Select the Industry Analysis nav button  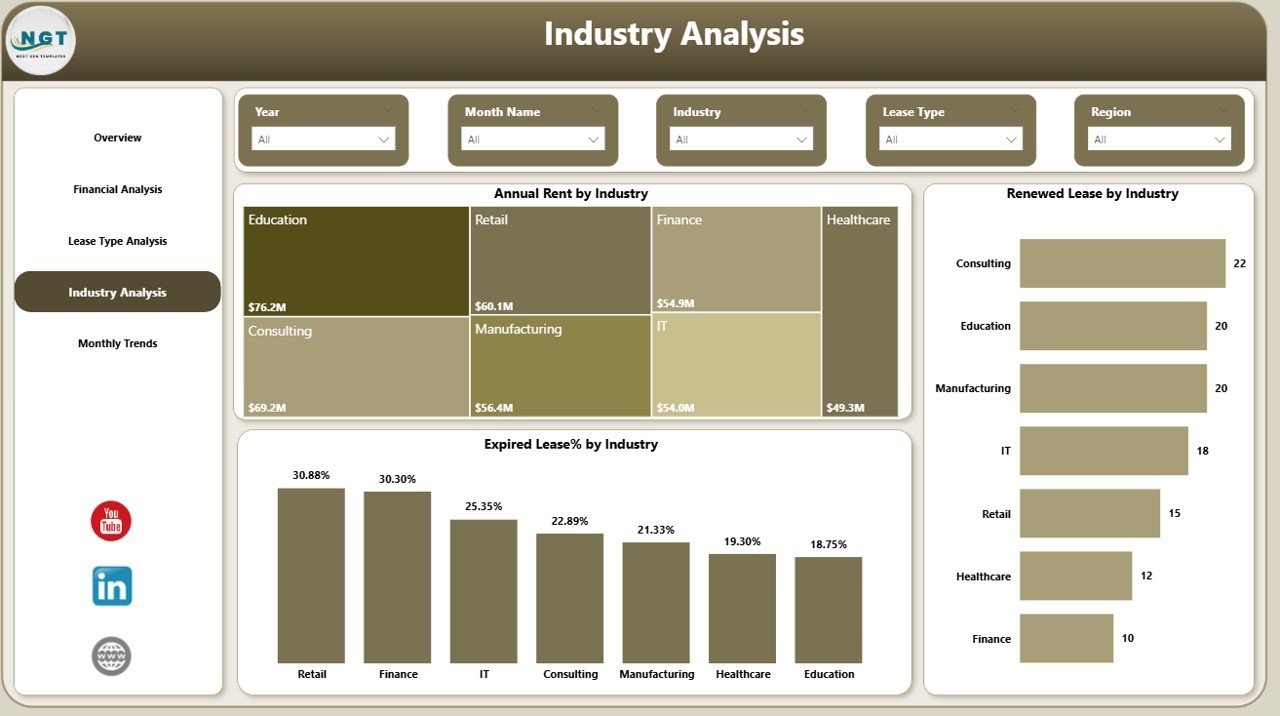[x=118, y=292]
